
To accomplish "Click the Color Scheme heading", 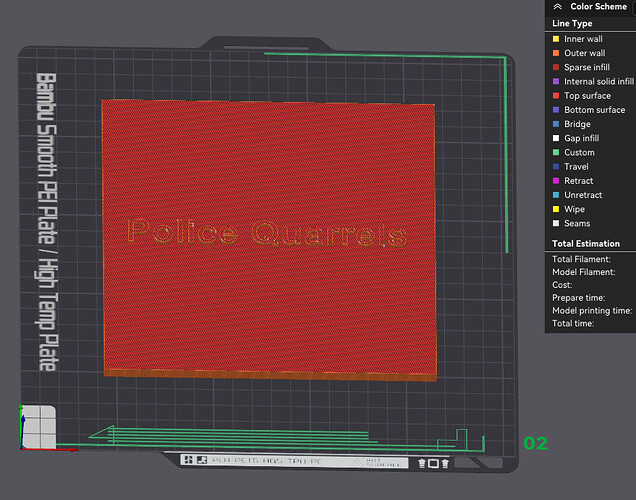I will click(598, 6).
